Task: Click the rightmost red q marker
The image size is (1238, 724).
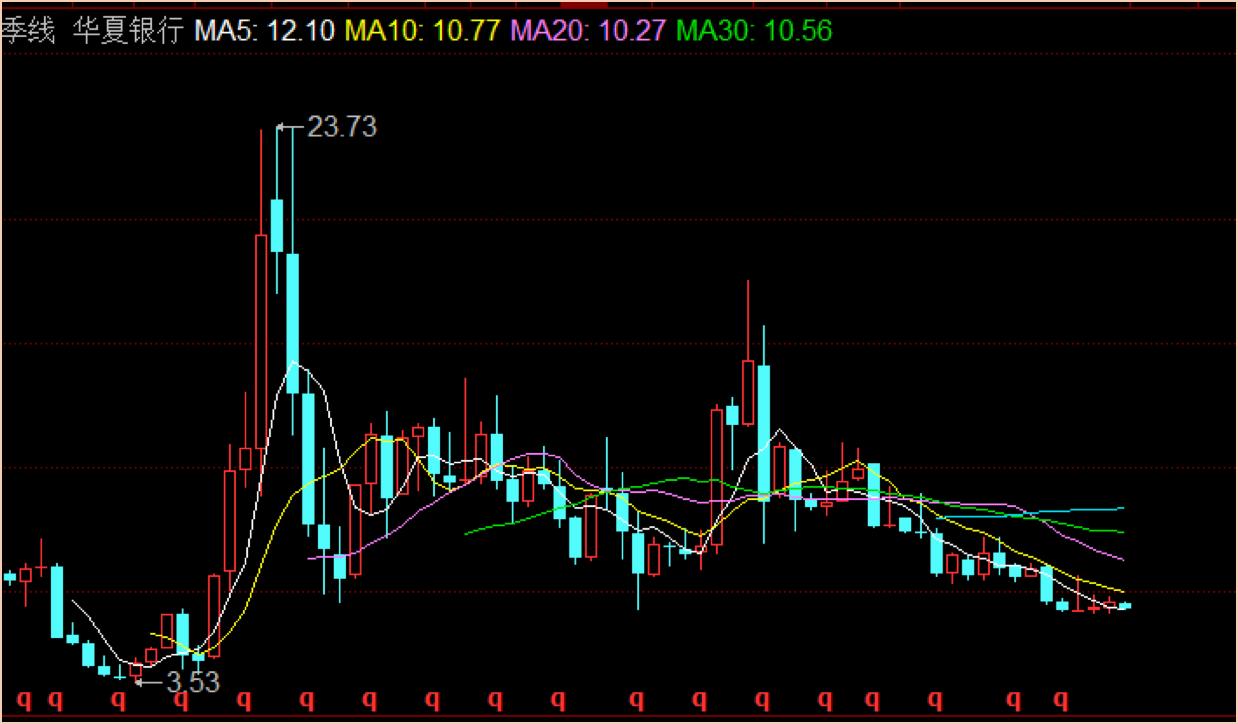Action: [1062, 699]
